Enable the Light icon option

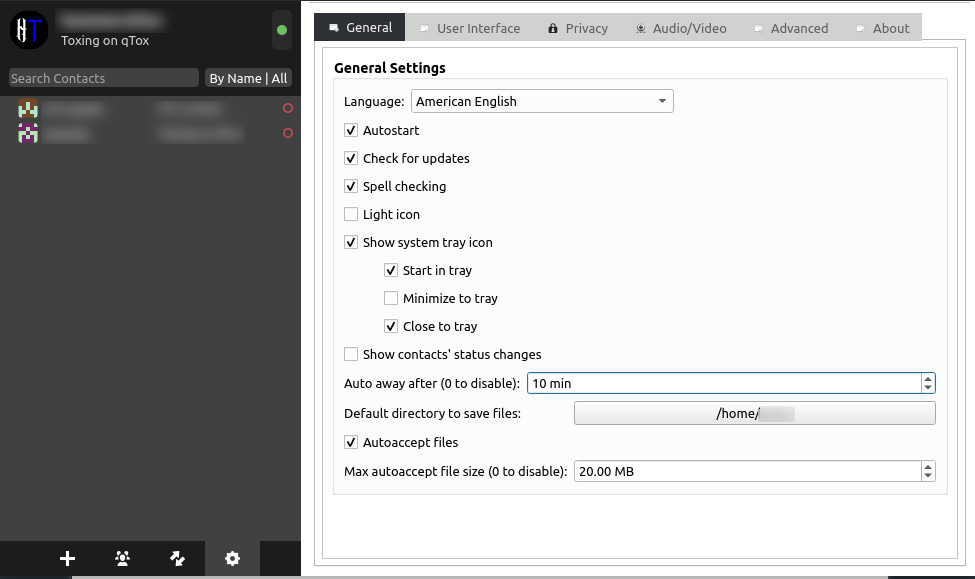(x=351, y=214)
